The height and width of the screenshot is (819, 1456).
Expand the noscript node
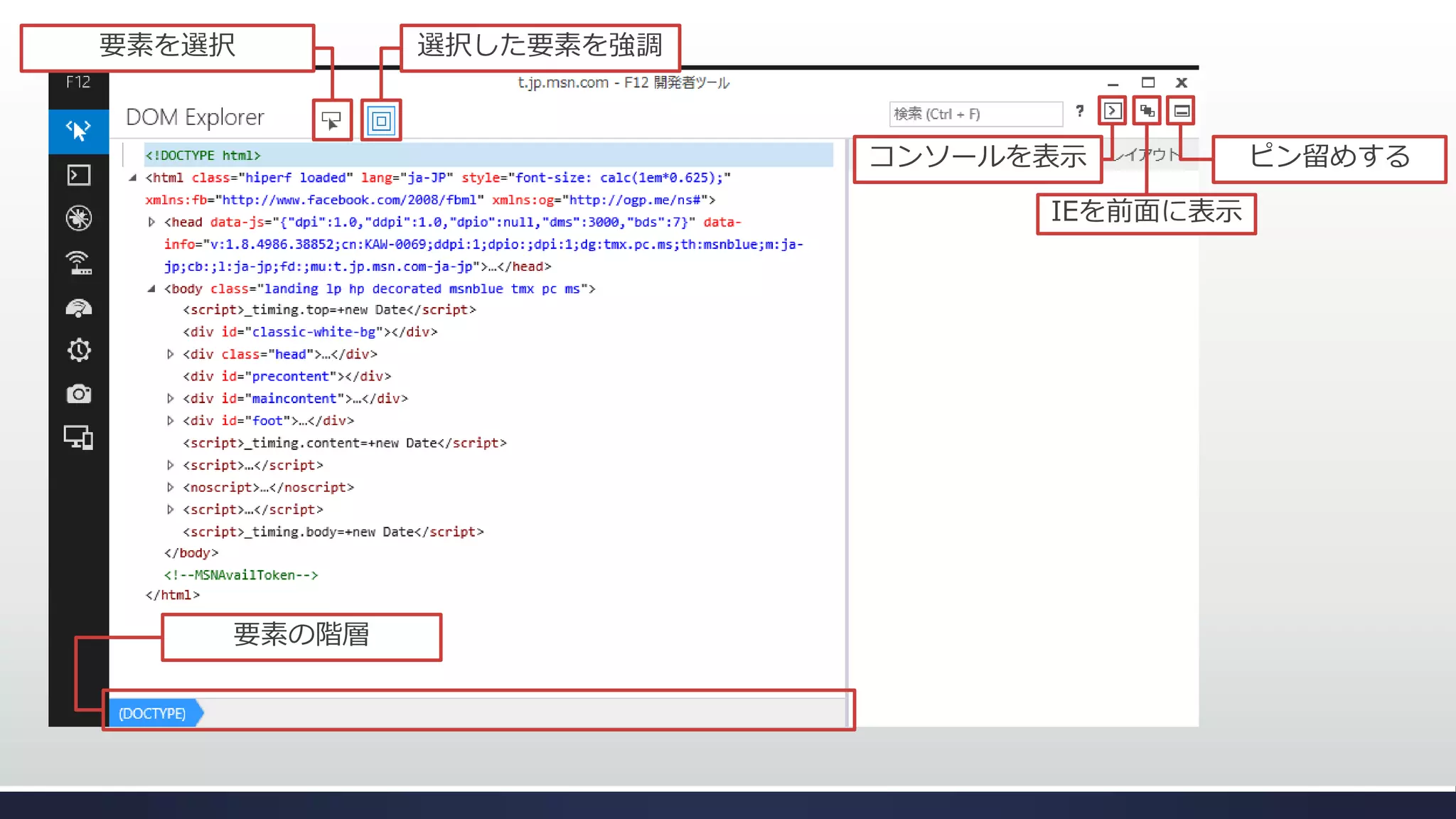coord(170,487)
